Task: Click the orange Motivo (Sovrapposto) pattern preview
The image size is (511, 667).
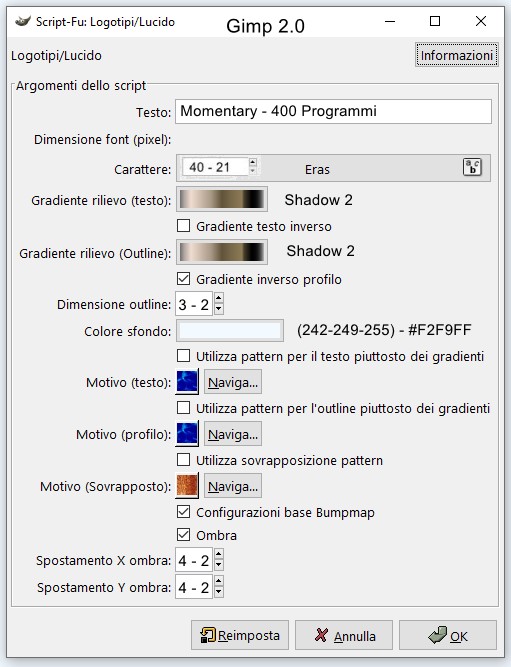Action: click(187, 486)
